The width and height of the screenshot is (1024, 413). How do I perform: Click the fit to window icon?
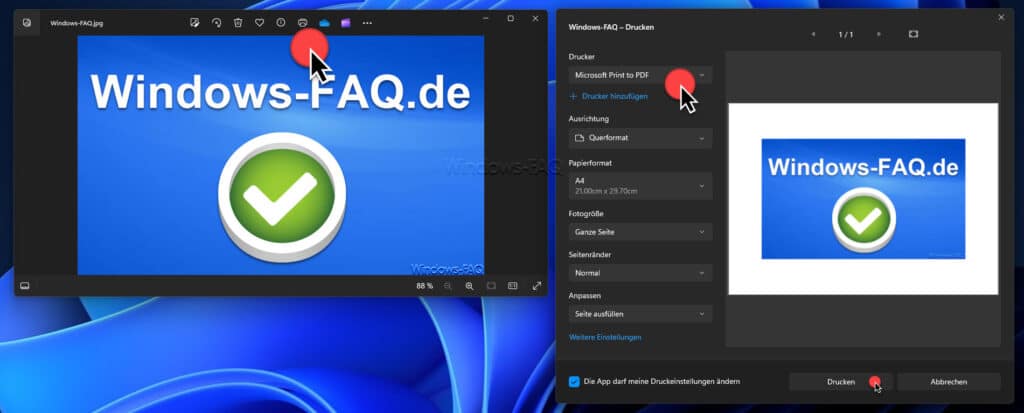point(491,286)
